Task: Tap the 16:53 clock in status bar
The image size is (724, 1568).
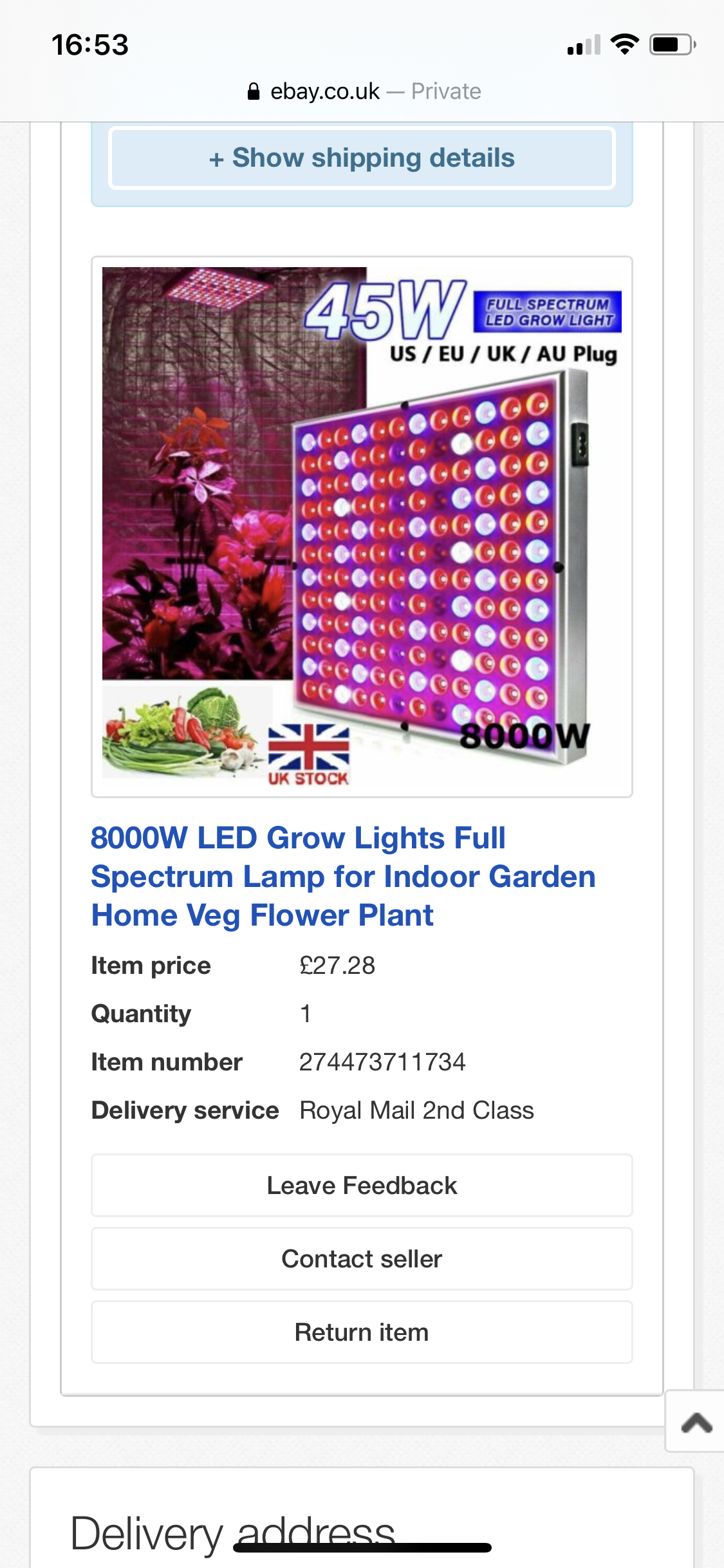Action: pos(90,45)
